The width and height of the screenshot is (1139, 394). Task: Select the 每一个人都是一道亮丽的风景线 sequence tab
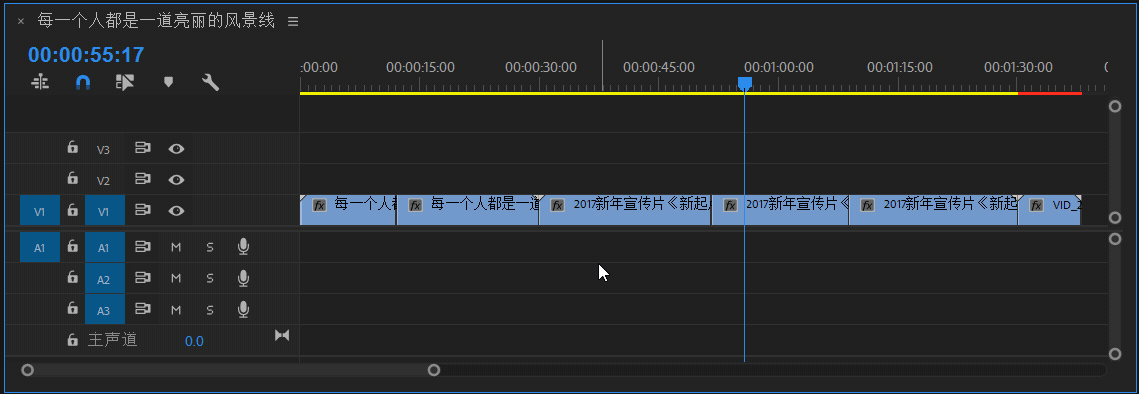point(156,21)
